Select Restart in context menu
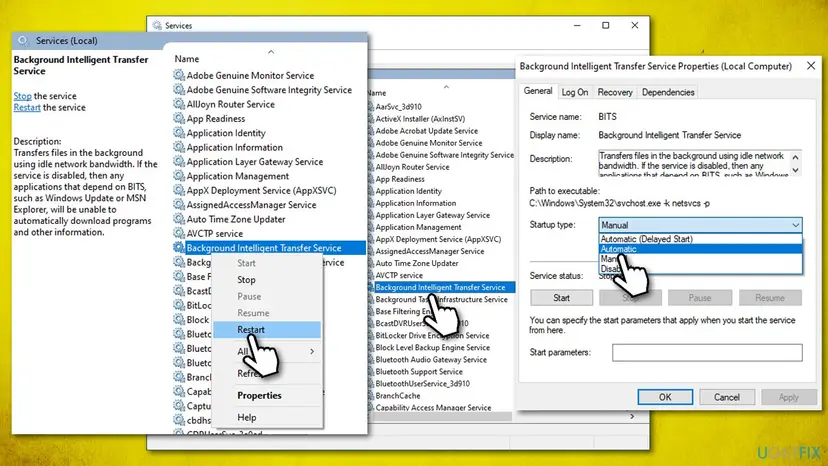Viewport: 828px width, 466px height. pos(267,330)
